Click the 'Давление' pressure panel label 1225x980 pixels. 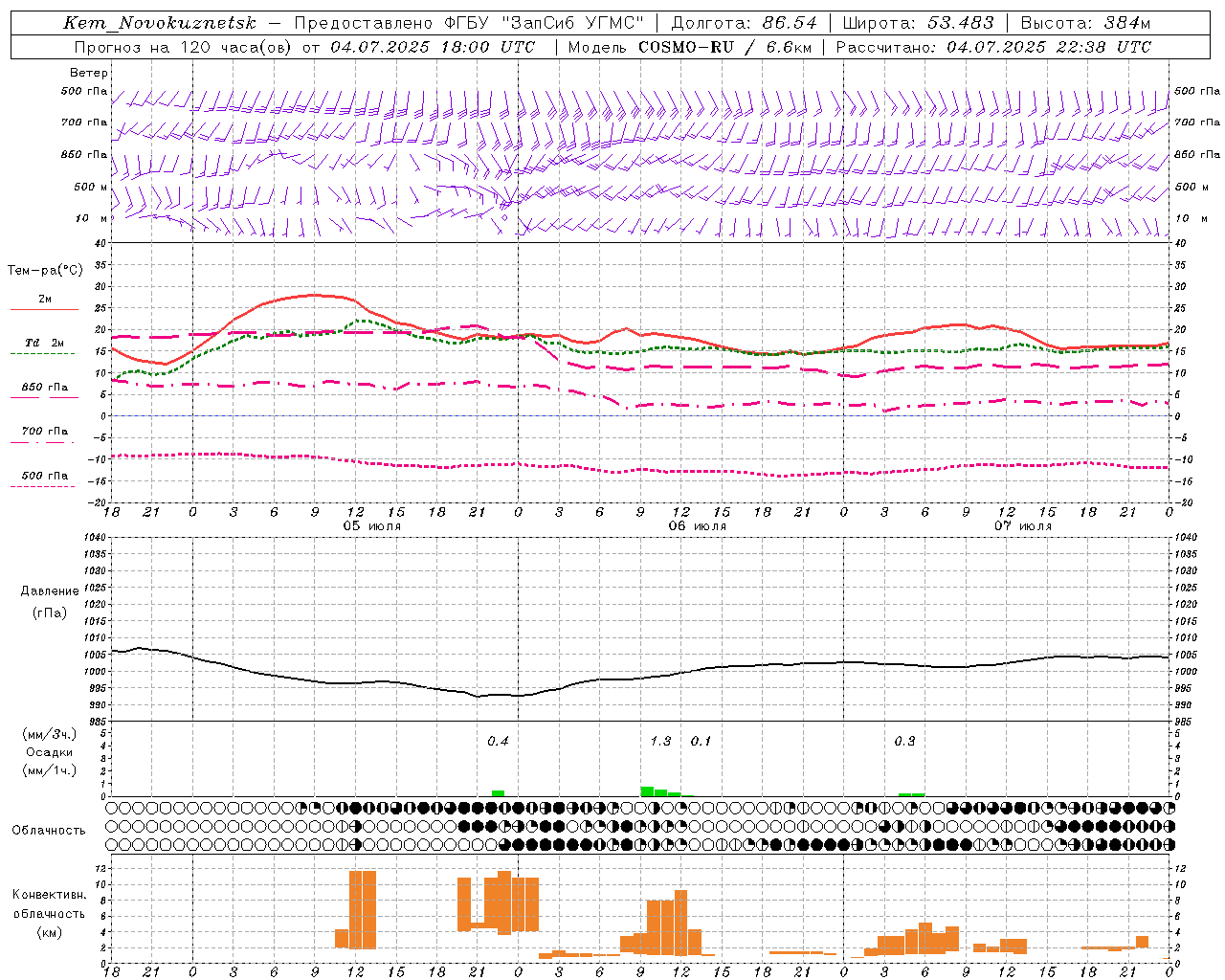point(50,591)
